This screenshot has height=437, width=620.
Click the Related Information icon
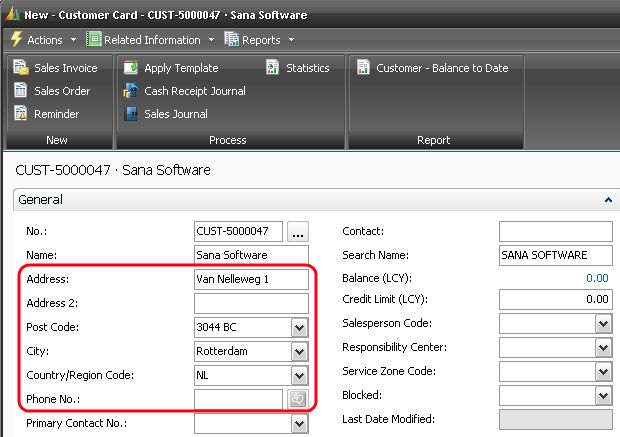pyautogui.click(x=94, y=39)
